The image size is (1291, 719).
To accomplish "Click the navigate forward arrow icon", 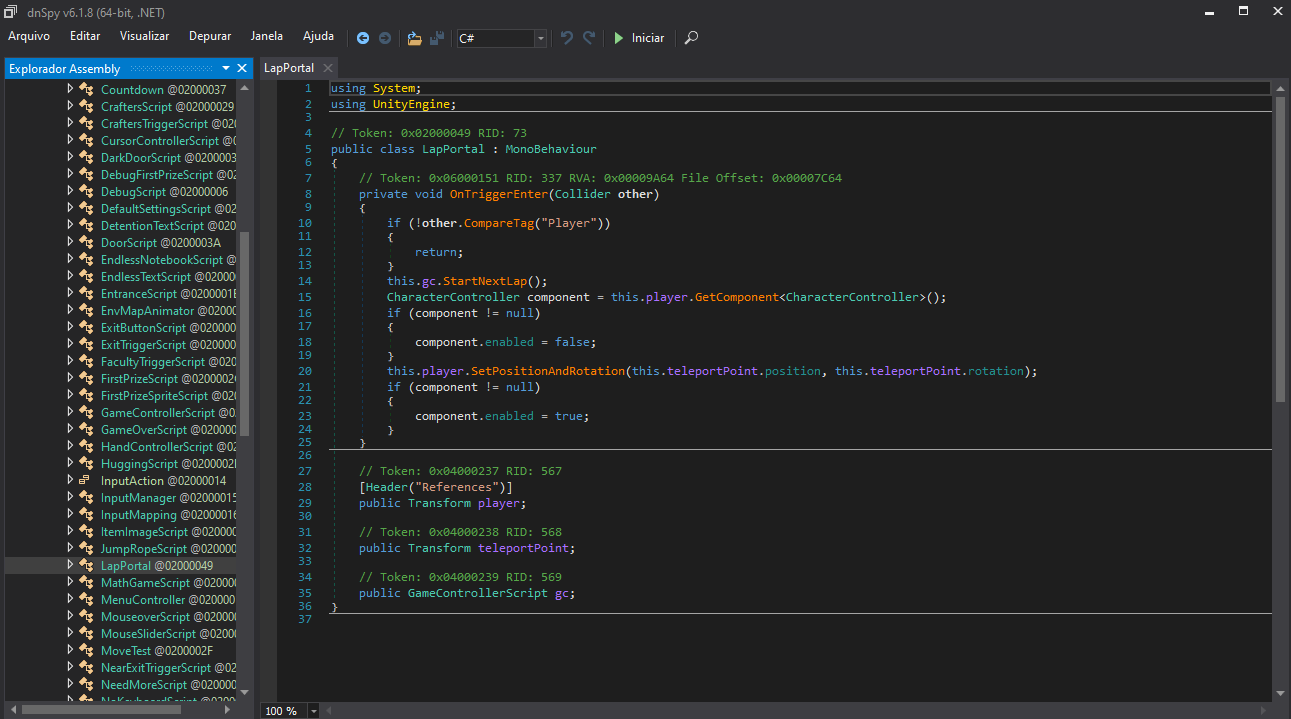I will coord(385,38).
